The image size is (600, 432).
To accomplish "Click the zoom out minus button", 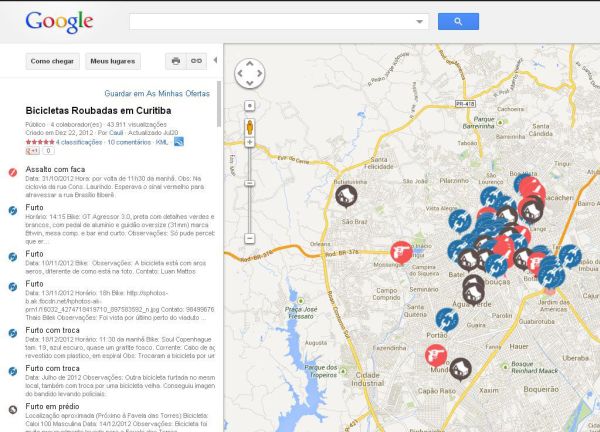I will coord(249,239).
